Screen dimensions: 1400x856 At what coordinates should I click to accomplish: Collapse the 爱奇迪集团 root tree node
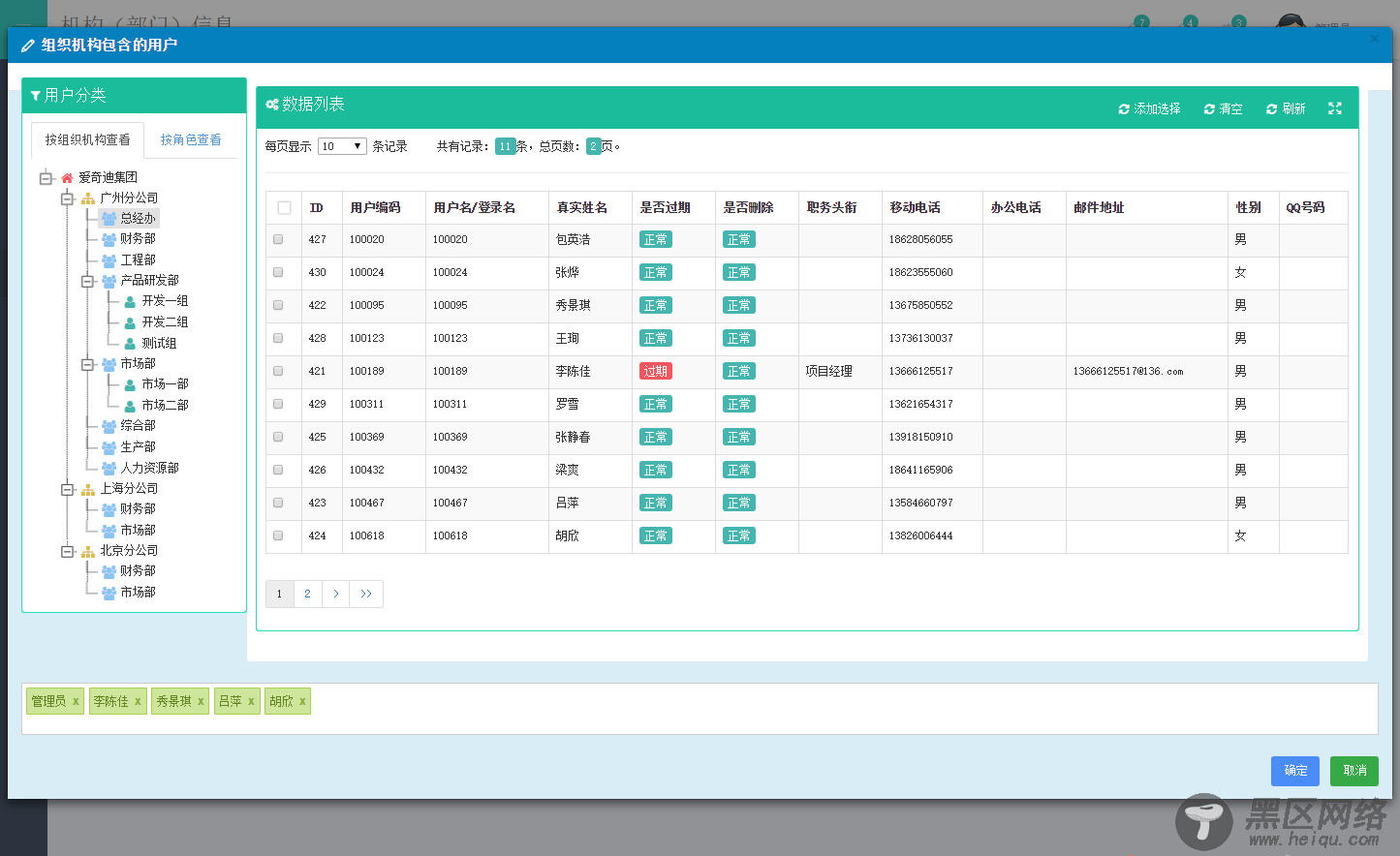(46, 178)
